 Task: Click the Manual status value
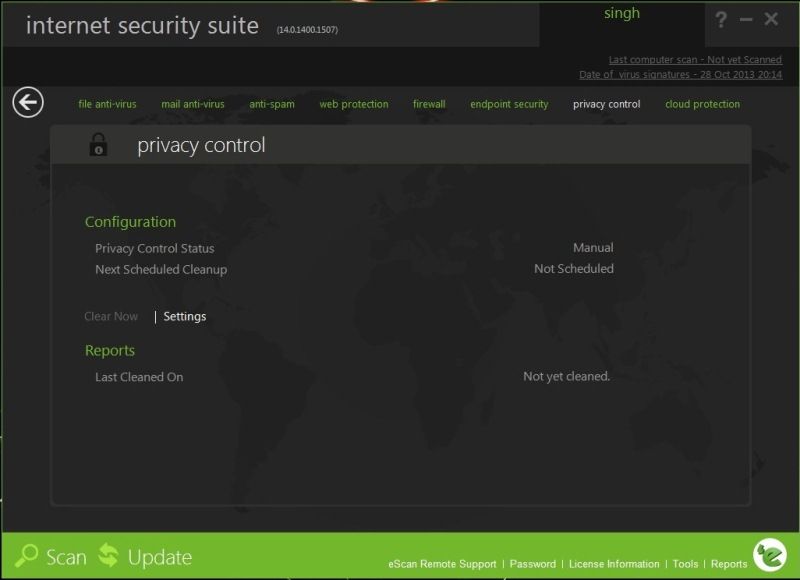593,247
